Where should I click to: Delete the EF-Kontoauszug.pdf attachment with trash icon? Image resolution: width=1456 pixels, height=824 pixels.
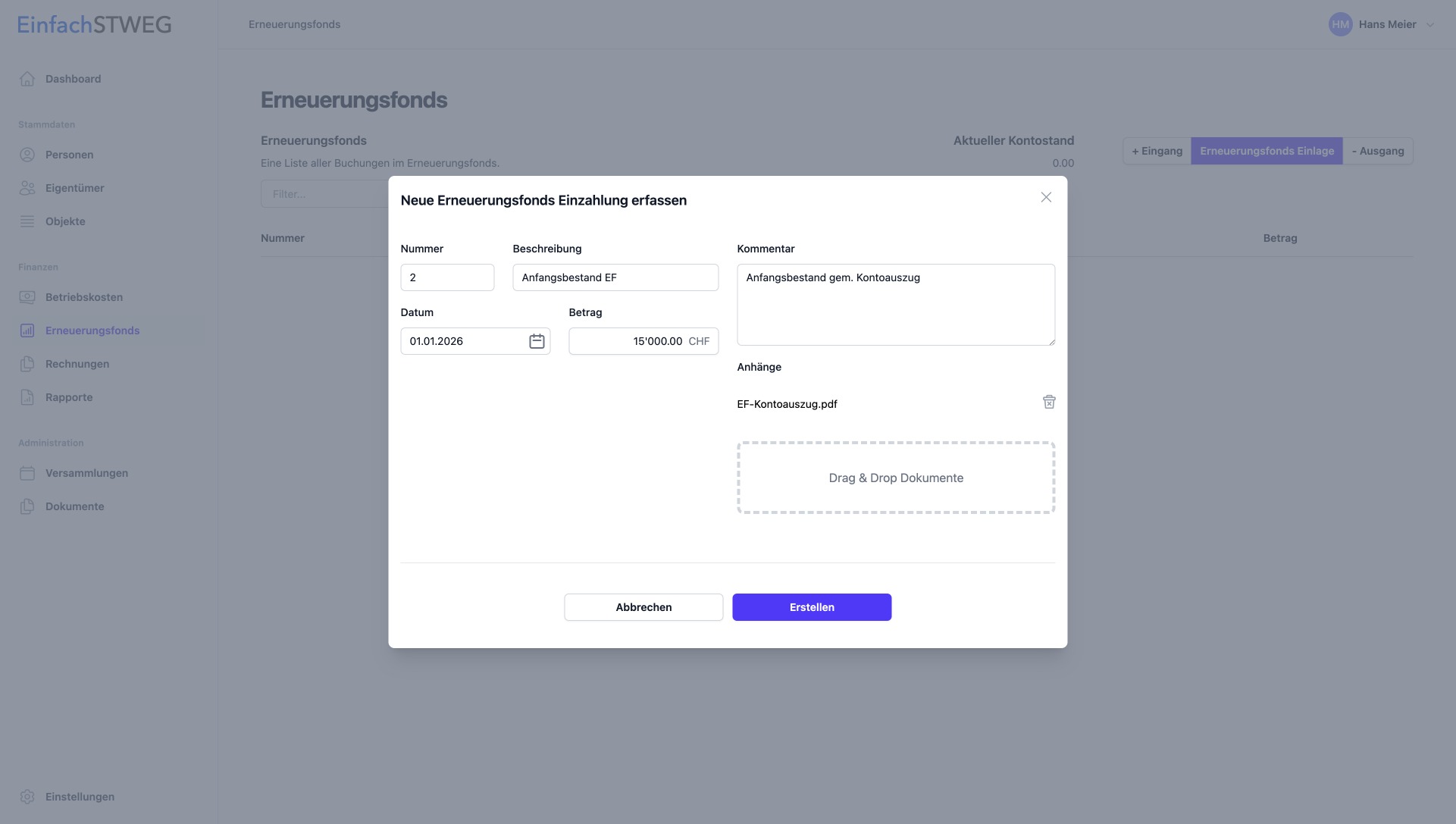(x=1049, y=403)
